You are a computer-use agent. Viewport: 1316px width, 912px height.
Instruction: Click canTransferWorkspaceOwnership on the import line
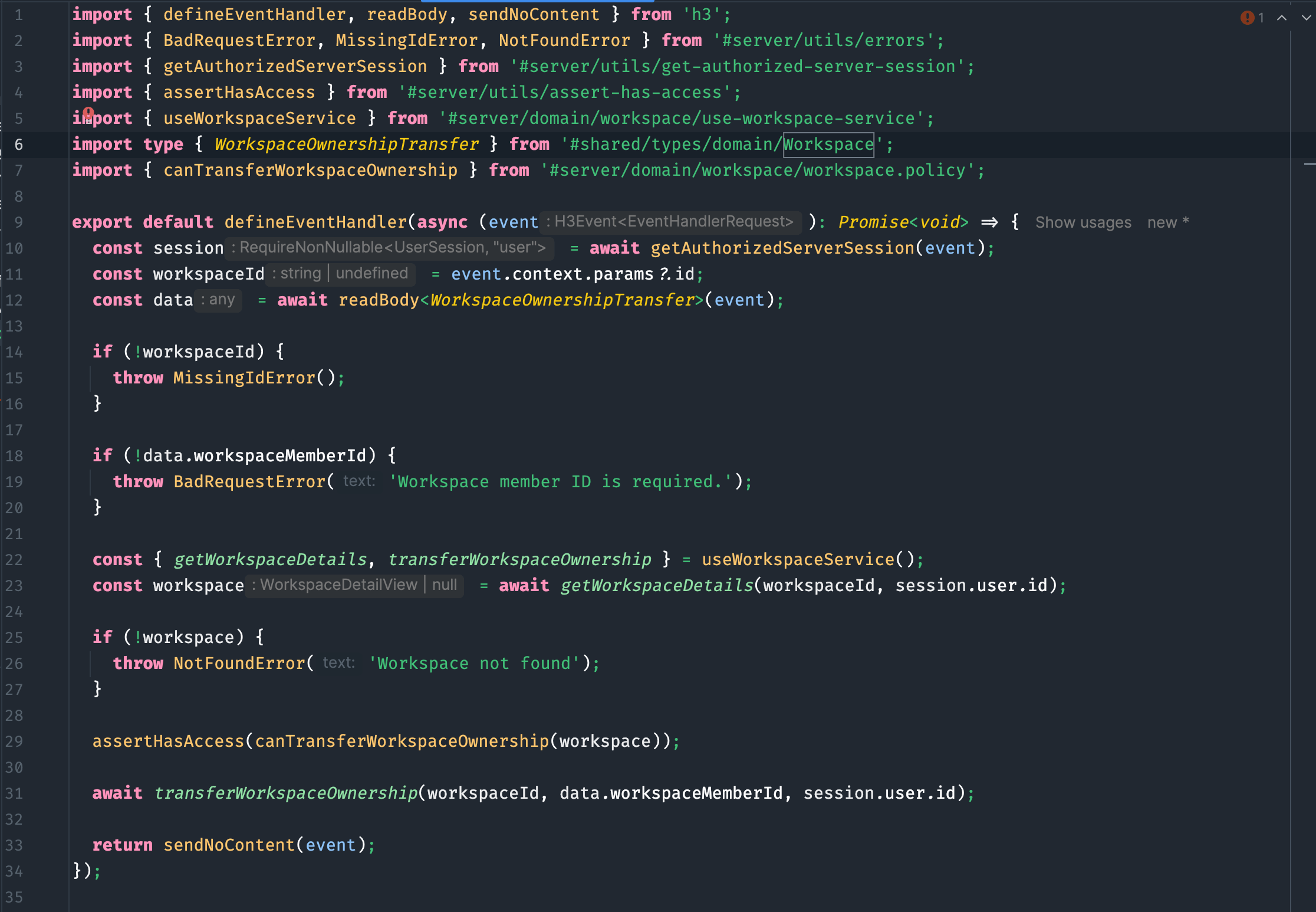pos(310,170)
